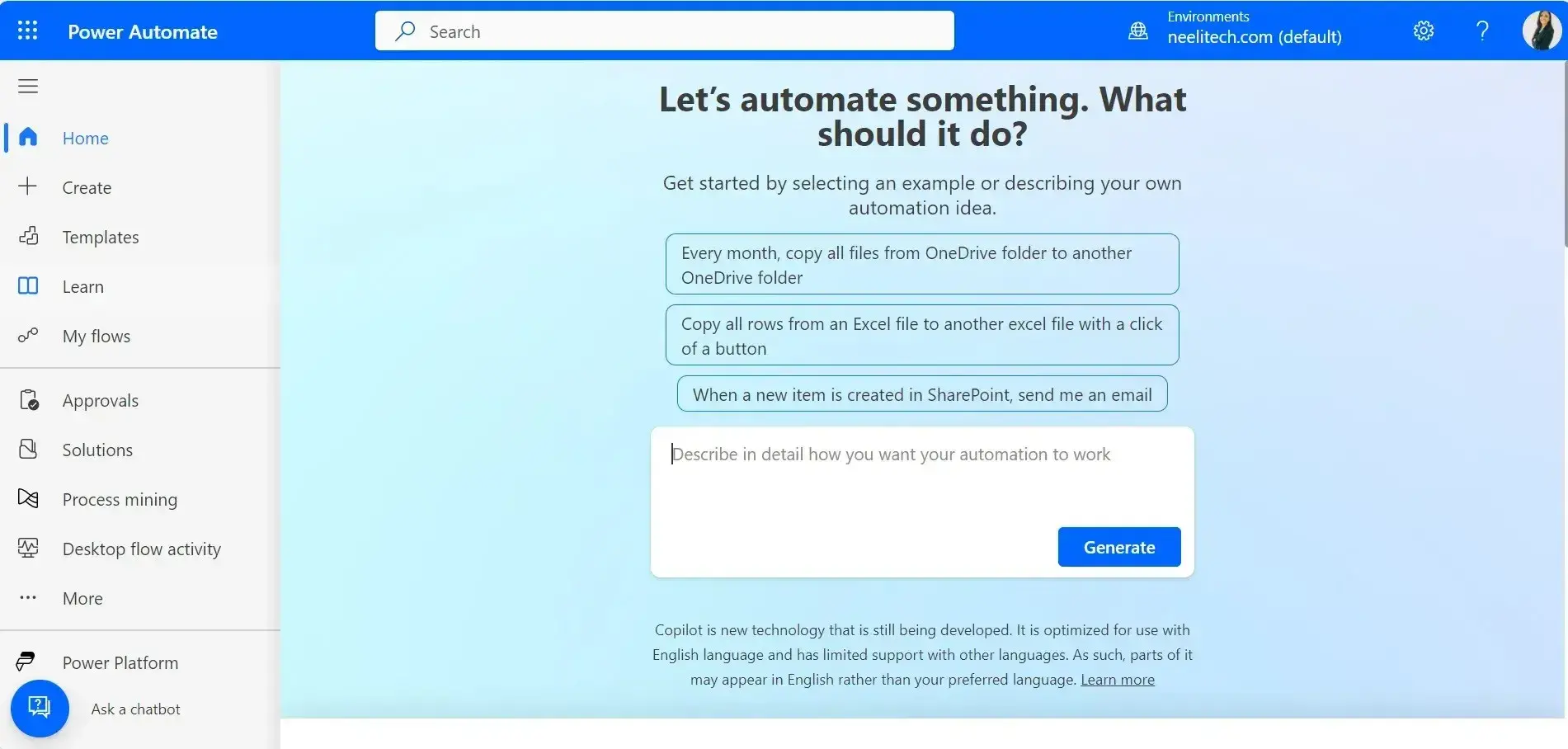Image resolution: width=1568 pixels, height=749 pixels.
Task: Open Templates in the navigation
Action: click(140, 237)
